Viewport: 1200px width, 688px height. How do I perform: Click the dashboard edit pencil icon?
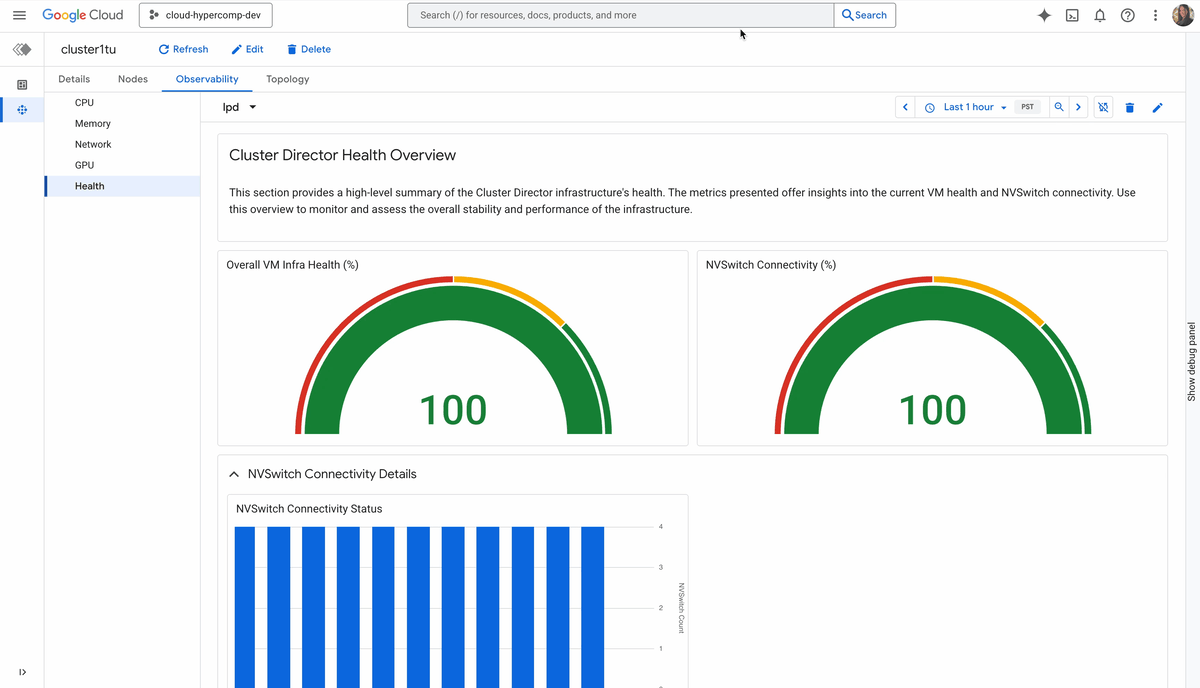coord(1157,107)
